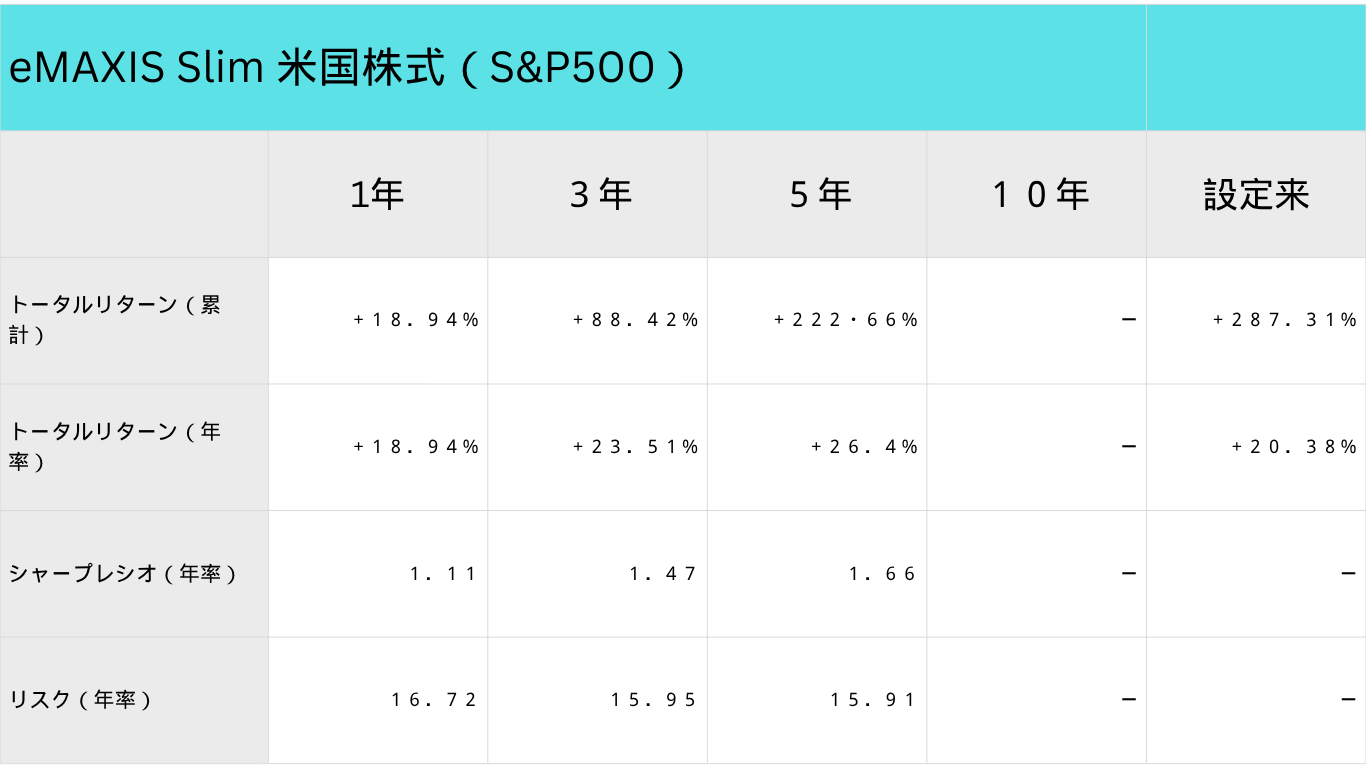1366x768 pixels.
Task: Select the +222.66% five-year cell
Action: [x=845, y=320]
